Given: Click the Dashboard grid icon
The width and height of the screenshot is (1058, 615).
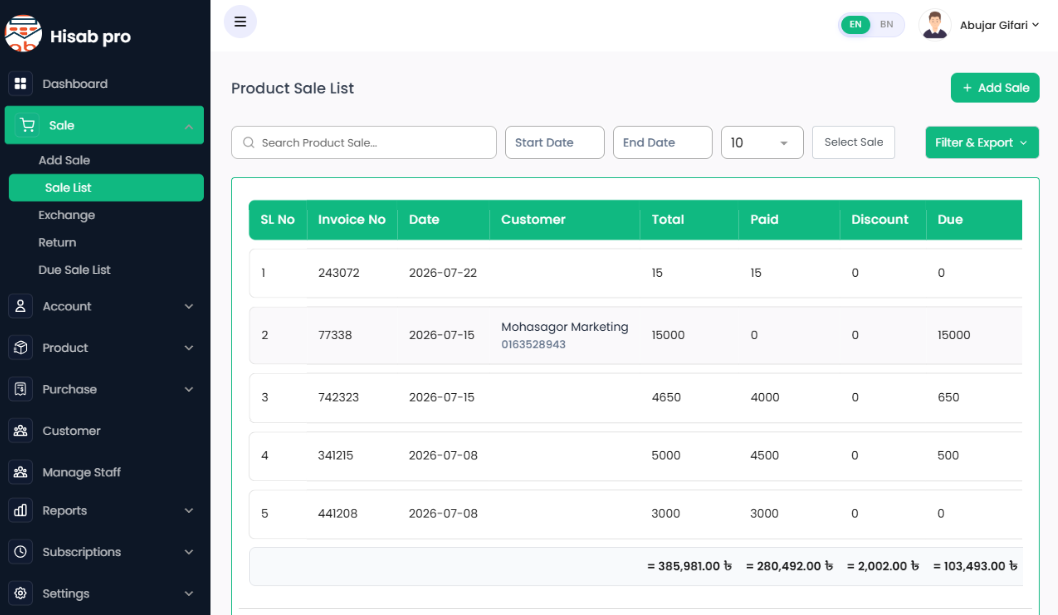Looking at the screenshot, I should tap(20, 84).
